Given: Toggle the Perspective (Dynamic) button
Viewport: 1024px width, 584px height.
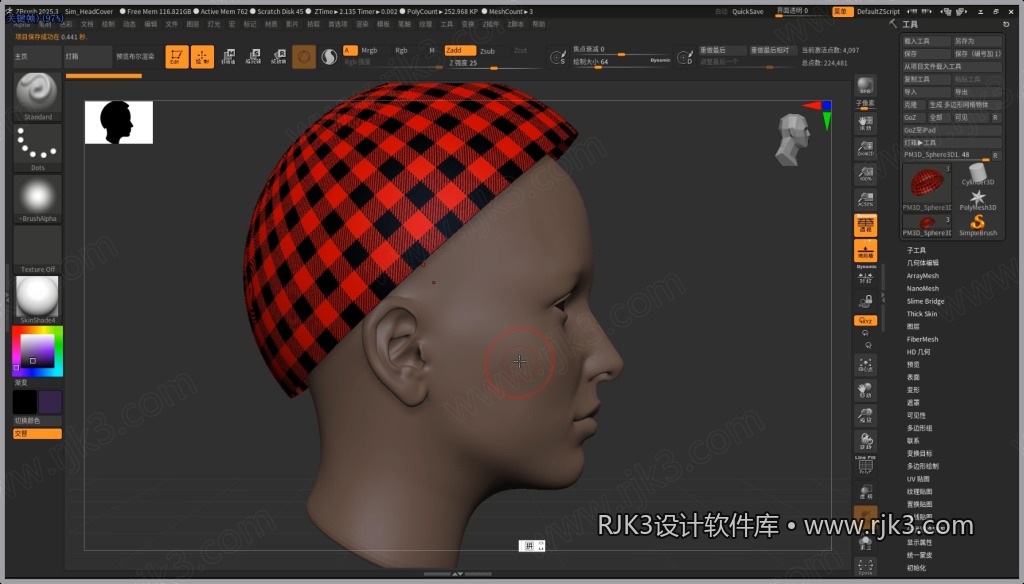Looking at the screenshot, I should click(865, 225).
